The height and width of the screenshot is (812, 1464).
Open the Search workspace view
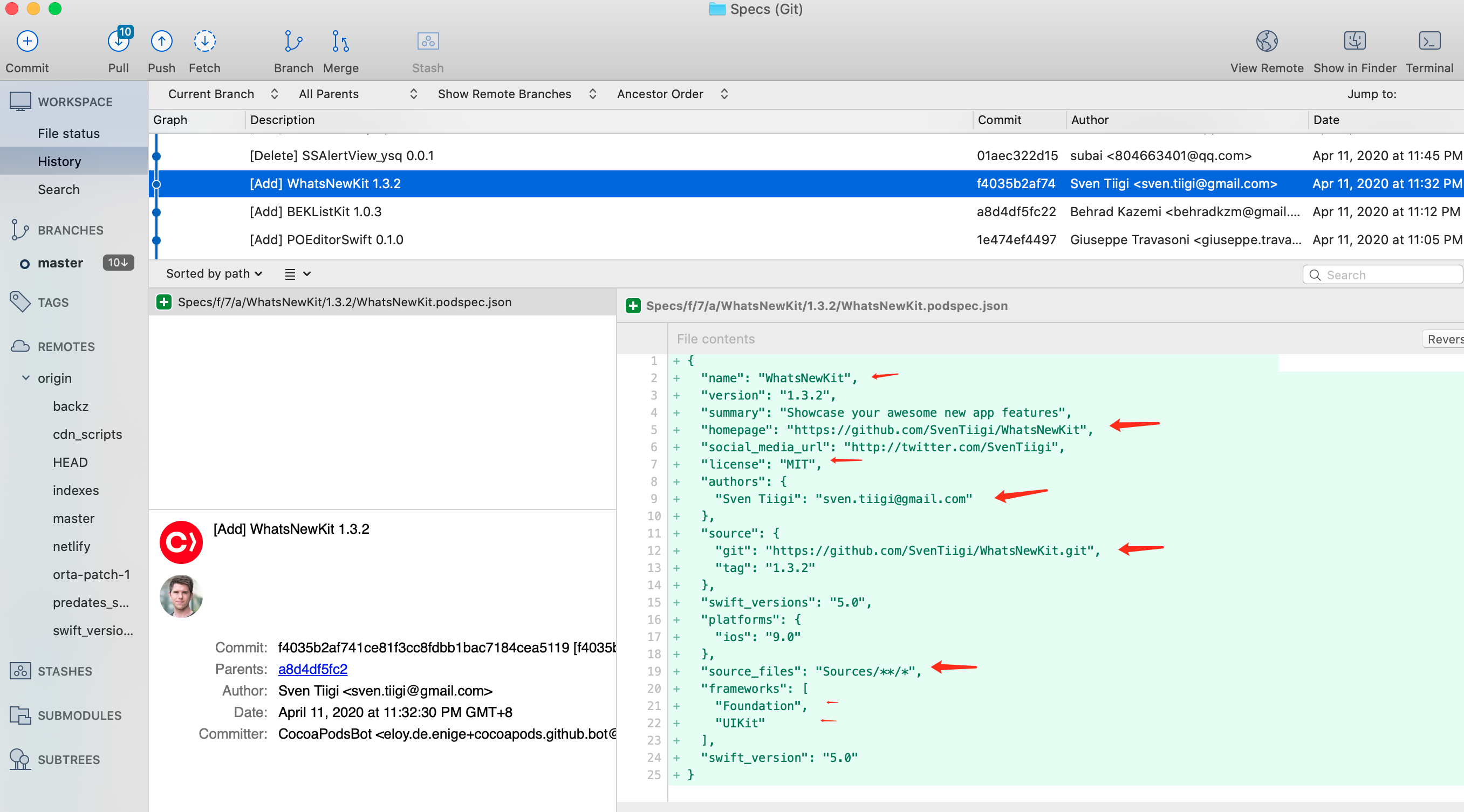pos(59,190)
